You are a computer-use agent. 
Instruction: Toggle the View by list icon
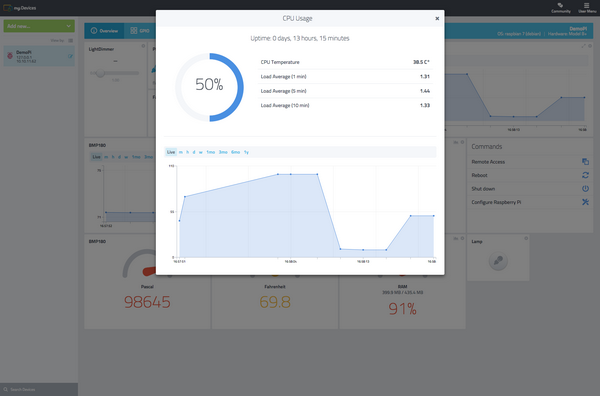tap(70, 40)
